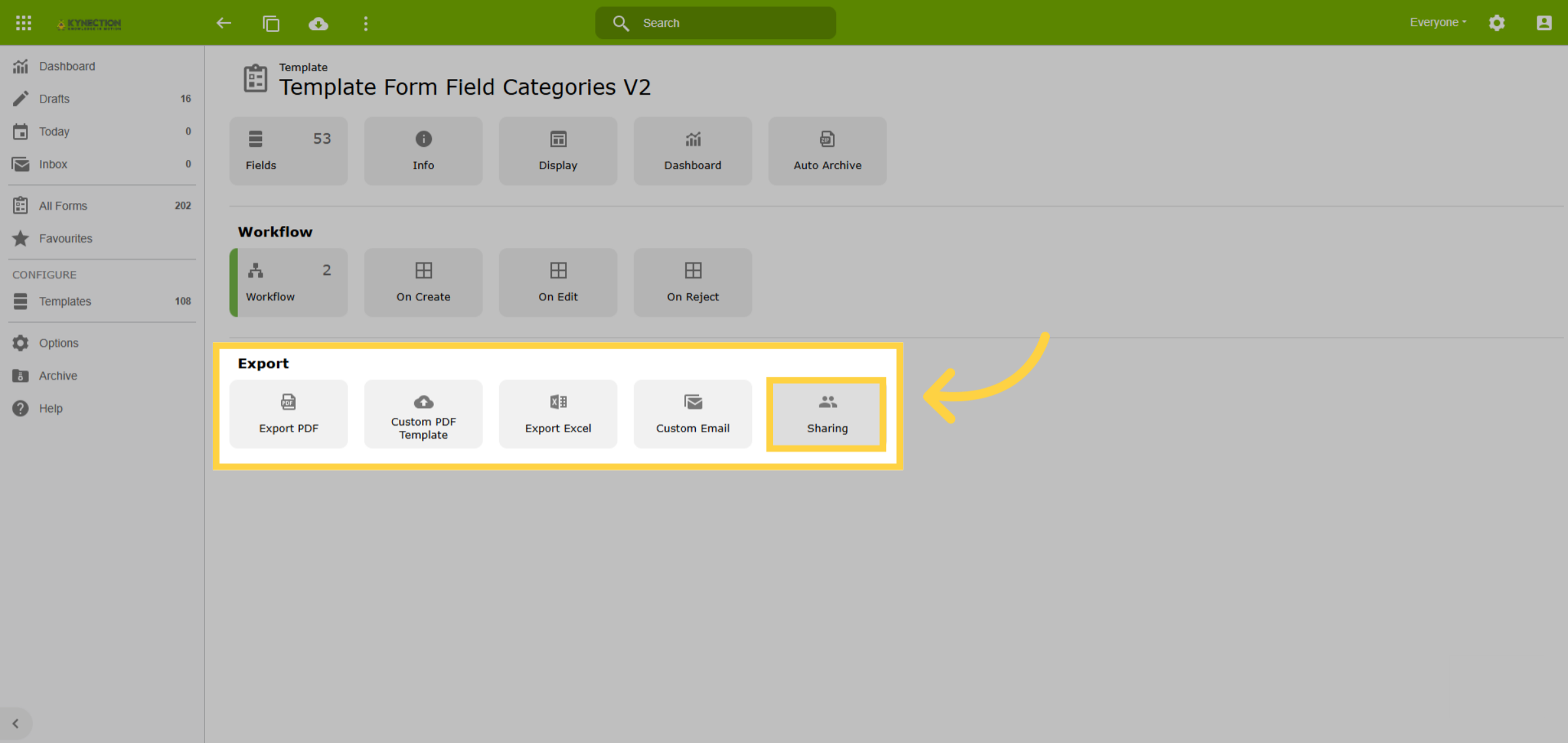Select Templates in the sidebar
Image resolution: width=1568 pixels, height=743 pixels.
[x=102, y=301]
